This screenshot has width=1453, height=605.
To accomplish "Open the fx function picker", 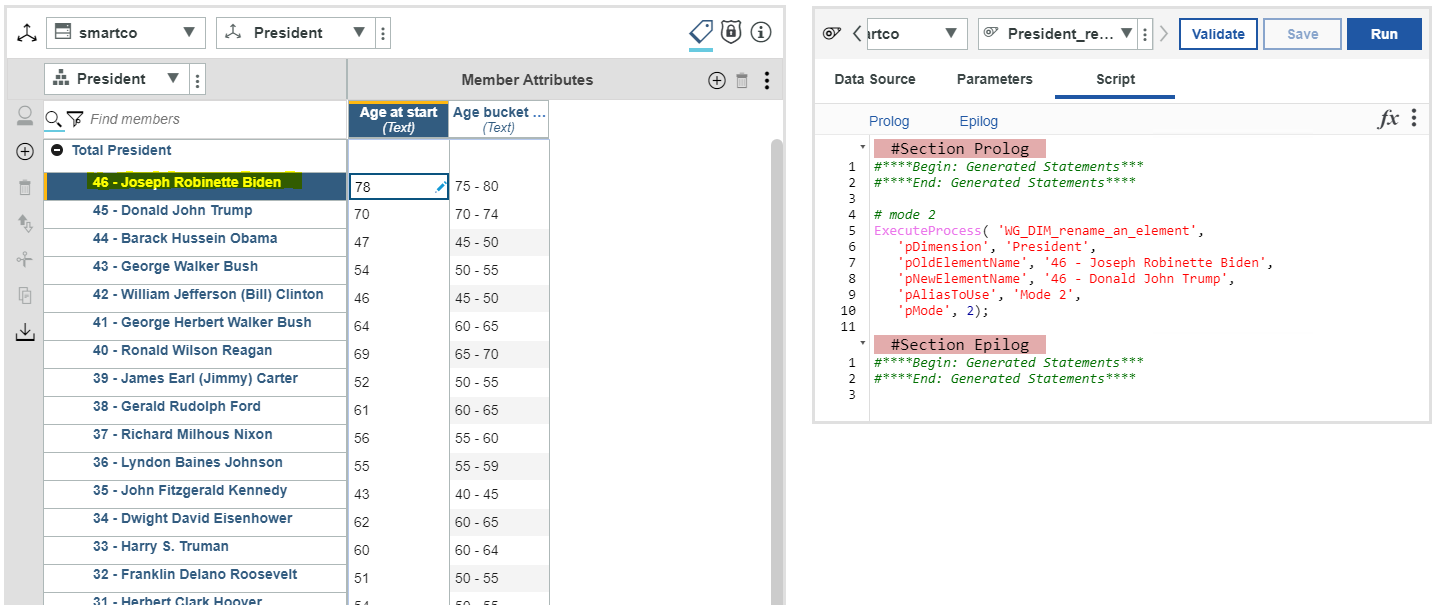I will [x=1389, y=119].
